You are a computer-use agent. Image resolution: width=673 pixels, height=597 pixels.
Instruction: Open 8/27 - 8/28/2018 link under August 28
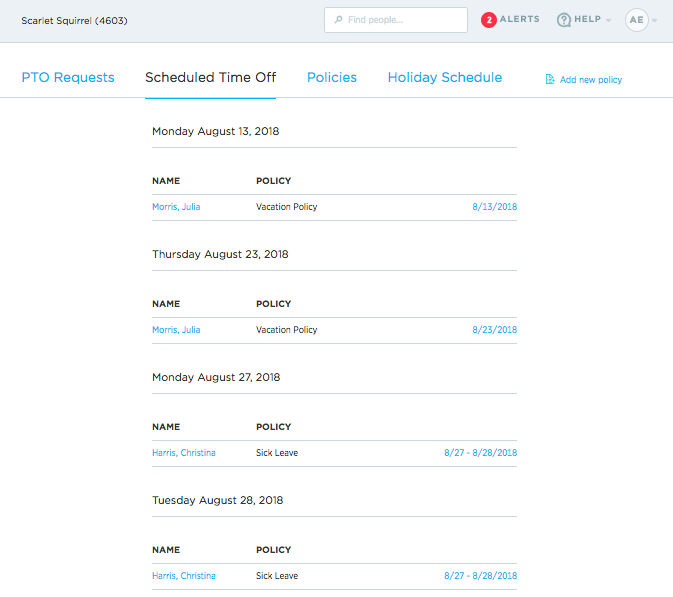pyautogui.click(x=480, y=576)
